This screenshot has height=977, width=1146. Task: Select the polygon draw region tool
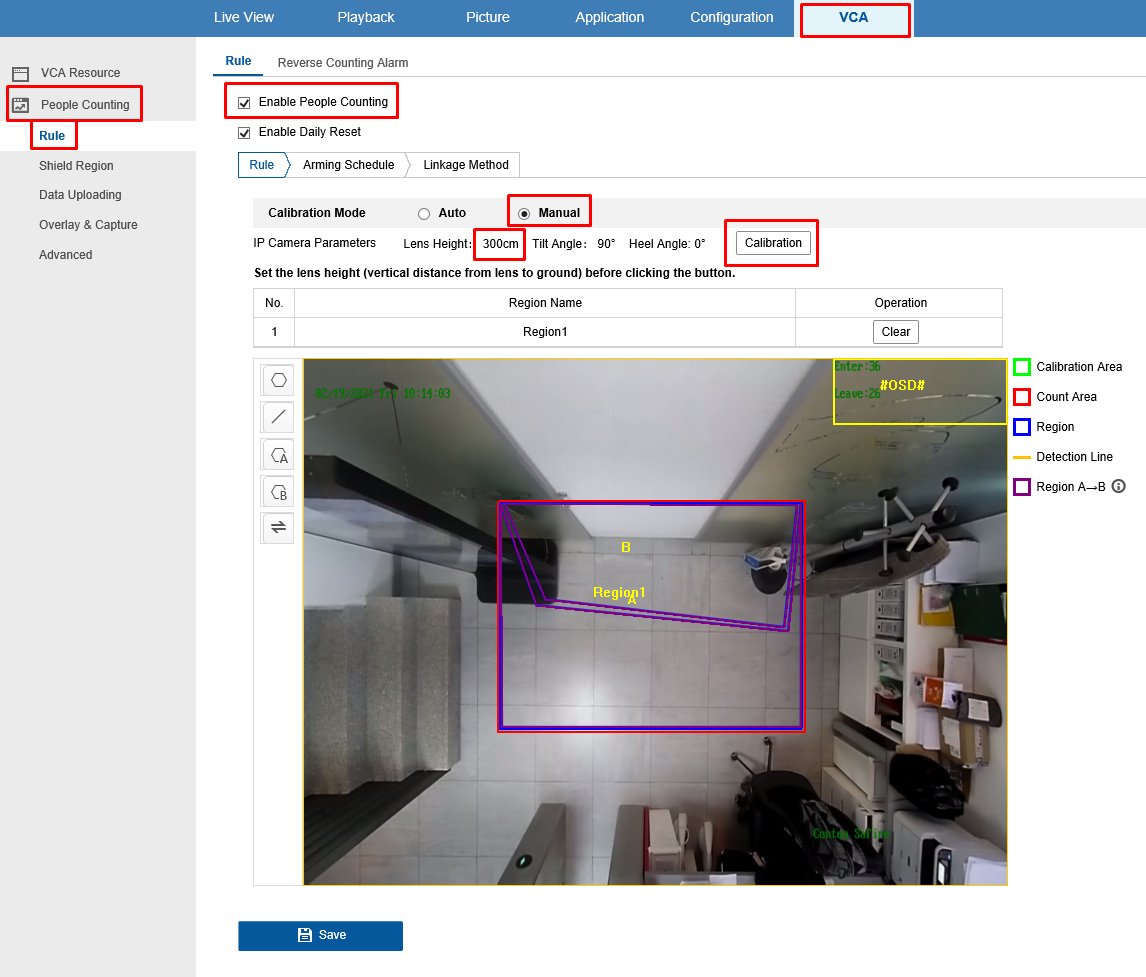(x=278, y=380)
